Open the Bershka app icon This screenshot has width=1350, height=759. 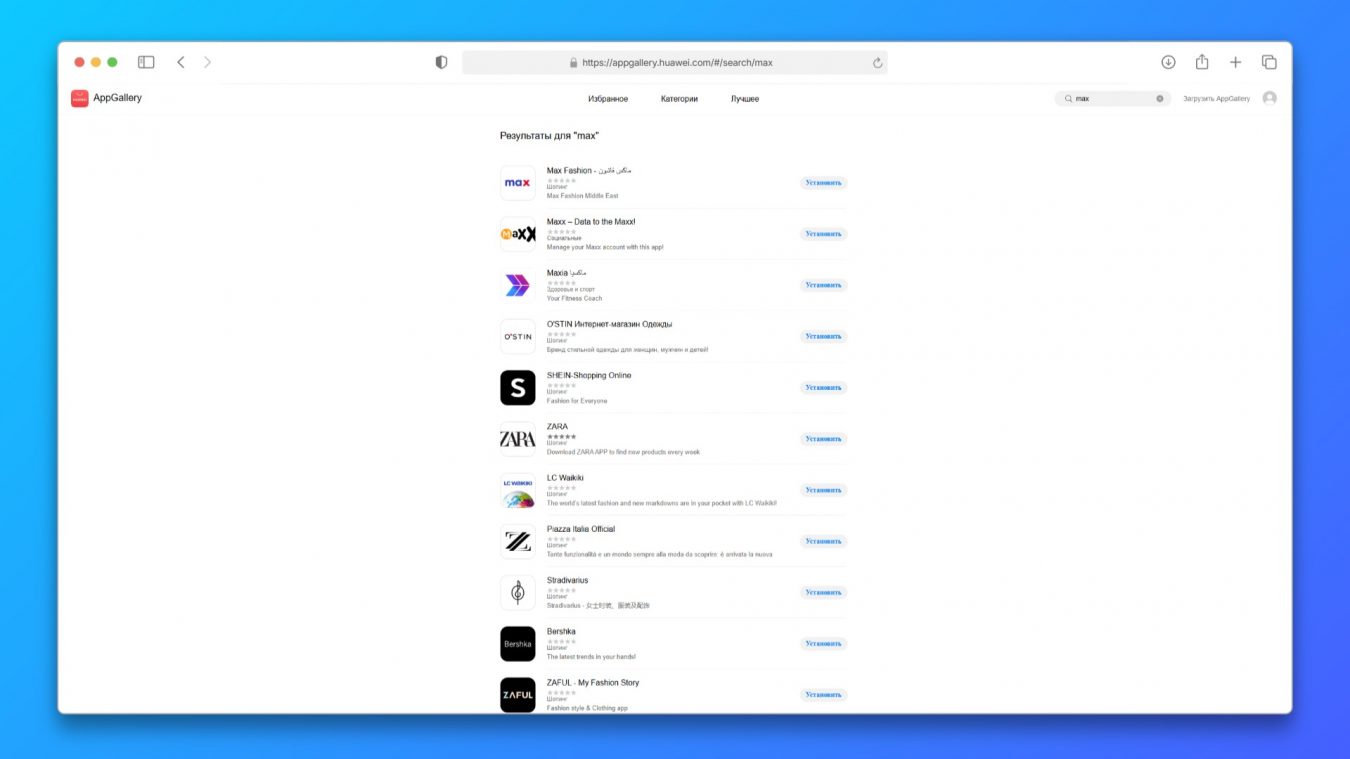pyautogui.click(x=518, y=644)
